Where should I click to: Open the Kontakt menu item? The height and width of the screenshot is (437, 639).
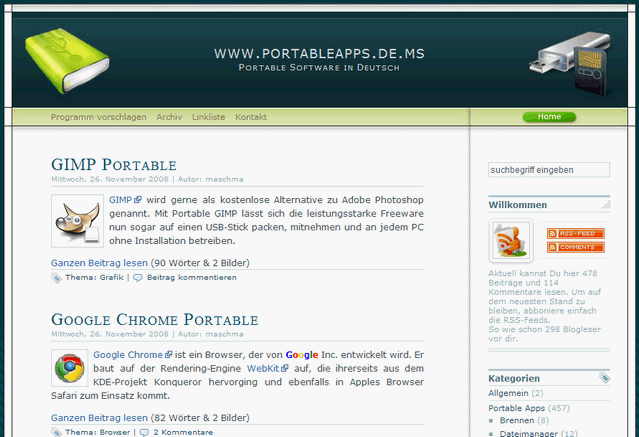click(x=251, y=117)
